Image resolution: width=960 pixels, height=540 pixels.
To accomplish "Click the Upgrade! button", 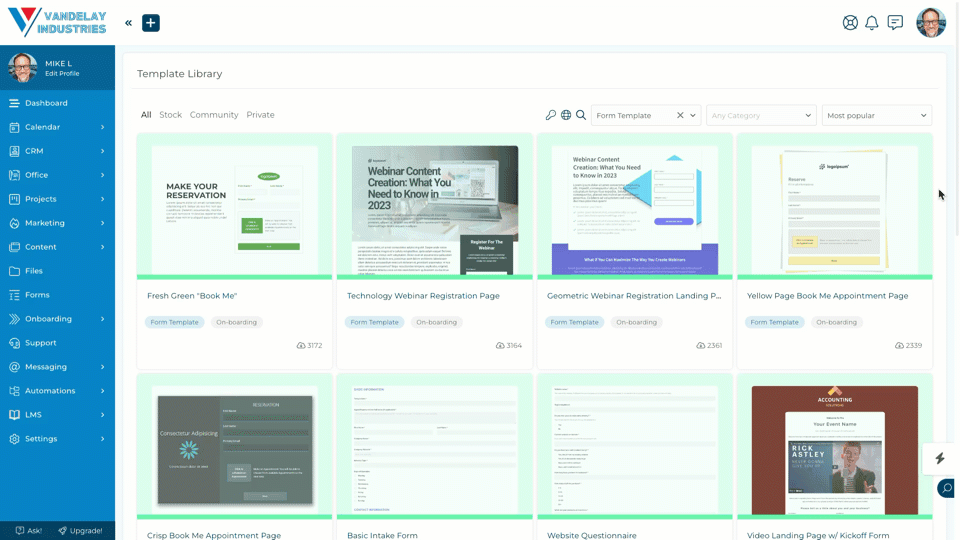I will (80, 531).
